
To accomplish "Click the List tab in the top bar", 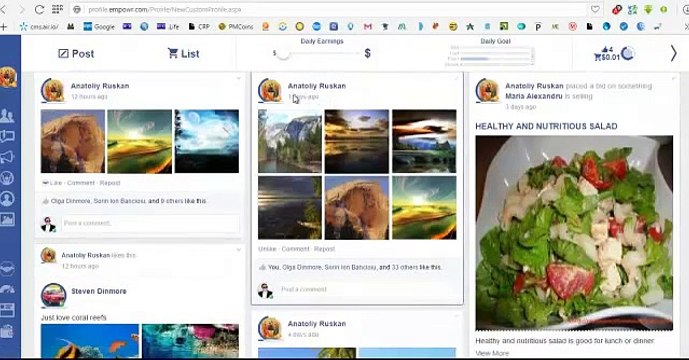I will point(184,54).
